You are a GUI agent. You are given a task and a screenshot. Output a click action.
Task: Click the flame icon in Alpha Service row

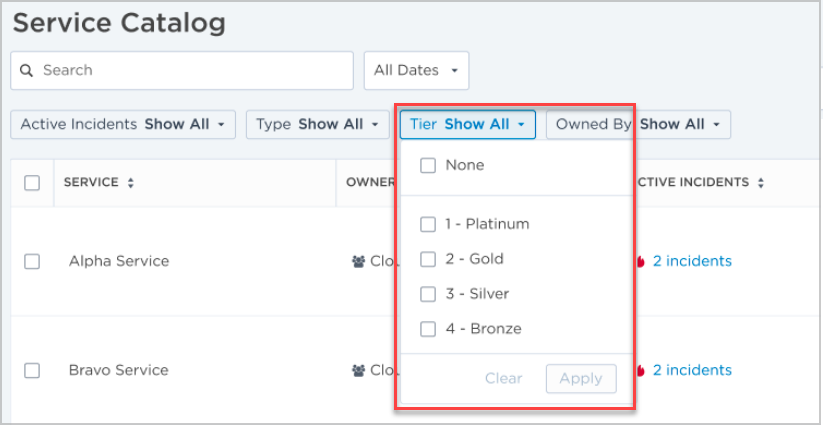(x=640, y=261)
